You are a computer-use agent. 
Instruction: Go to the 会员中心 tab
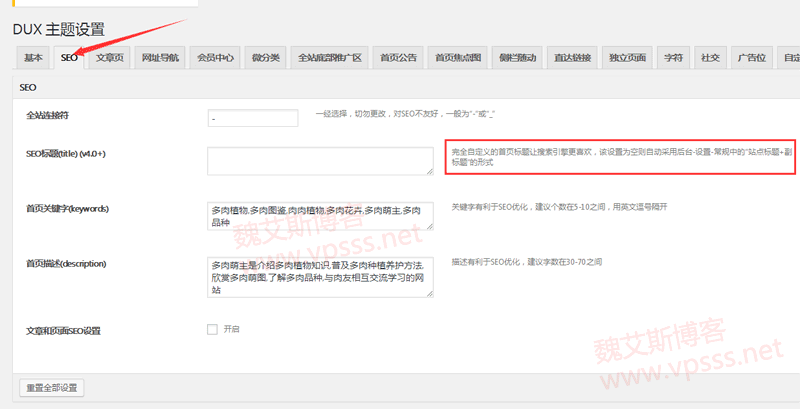(215, 58)
